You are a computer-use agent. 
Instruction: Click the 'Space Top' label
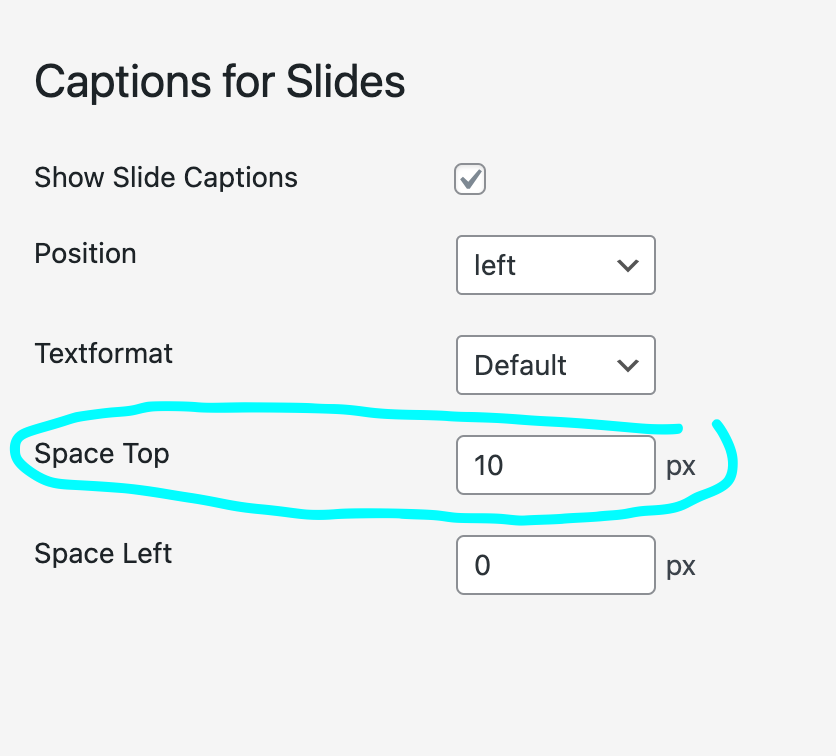(x=101, y=453)
